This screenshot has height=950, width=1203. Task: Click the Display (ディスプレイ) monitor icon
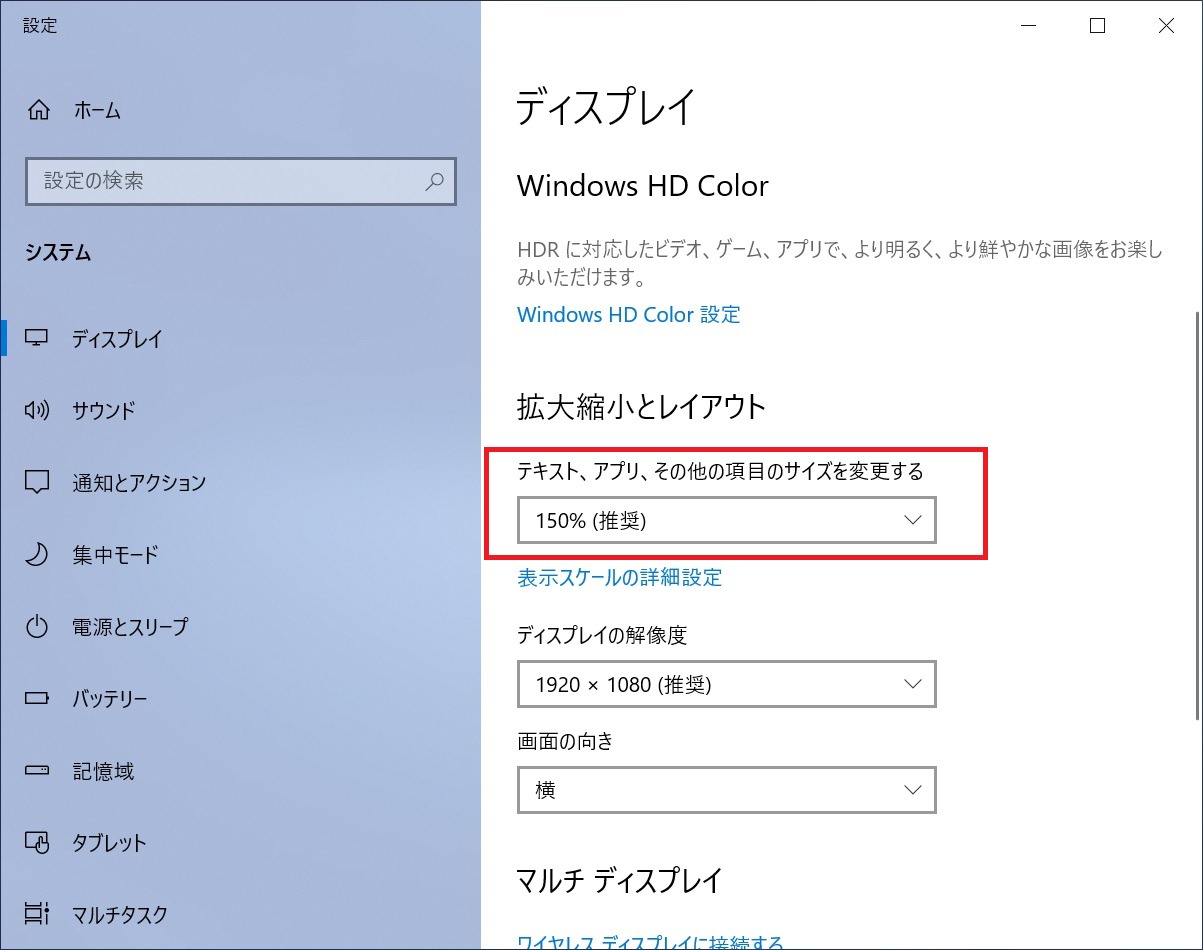click(37, 338)
